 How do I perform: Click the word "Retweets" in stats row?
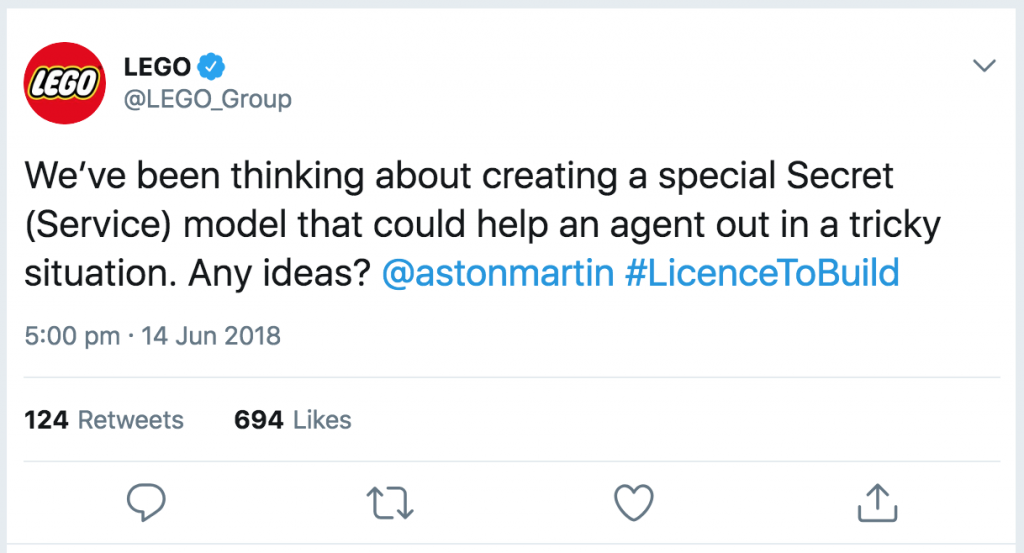131,420
